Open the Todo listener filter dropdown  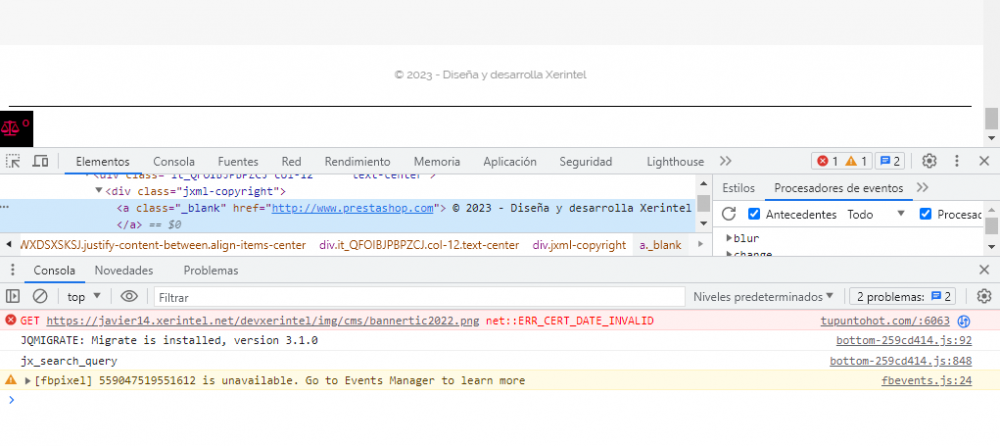(x=876, y=214)
